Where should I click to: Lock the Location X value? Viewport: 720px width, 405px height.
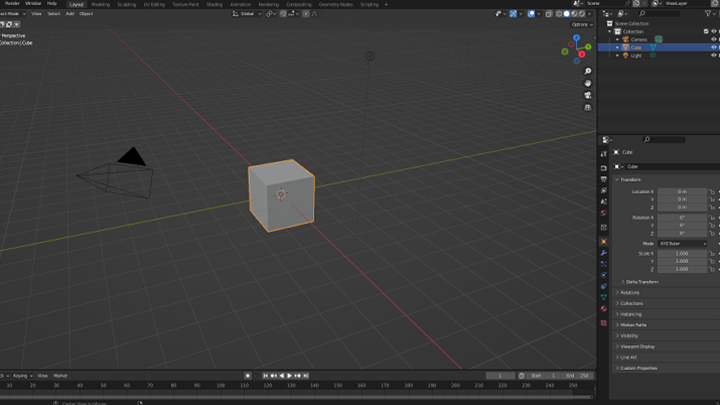click(712, 191)
